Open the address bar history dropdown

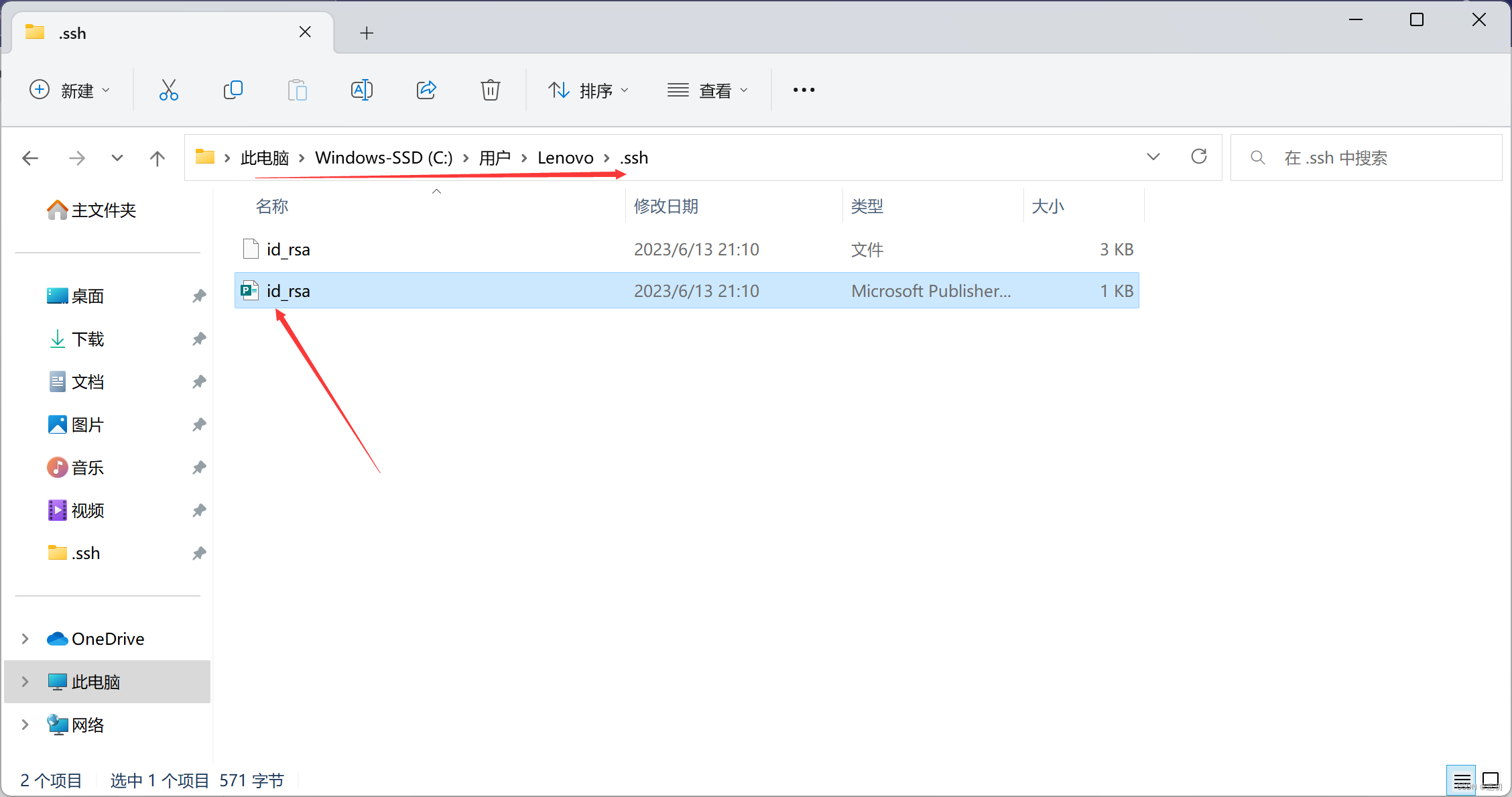coord(1153,157)
